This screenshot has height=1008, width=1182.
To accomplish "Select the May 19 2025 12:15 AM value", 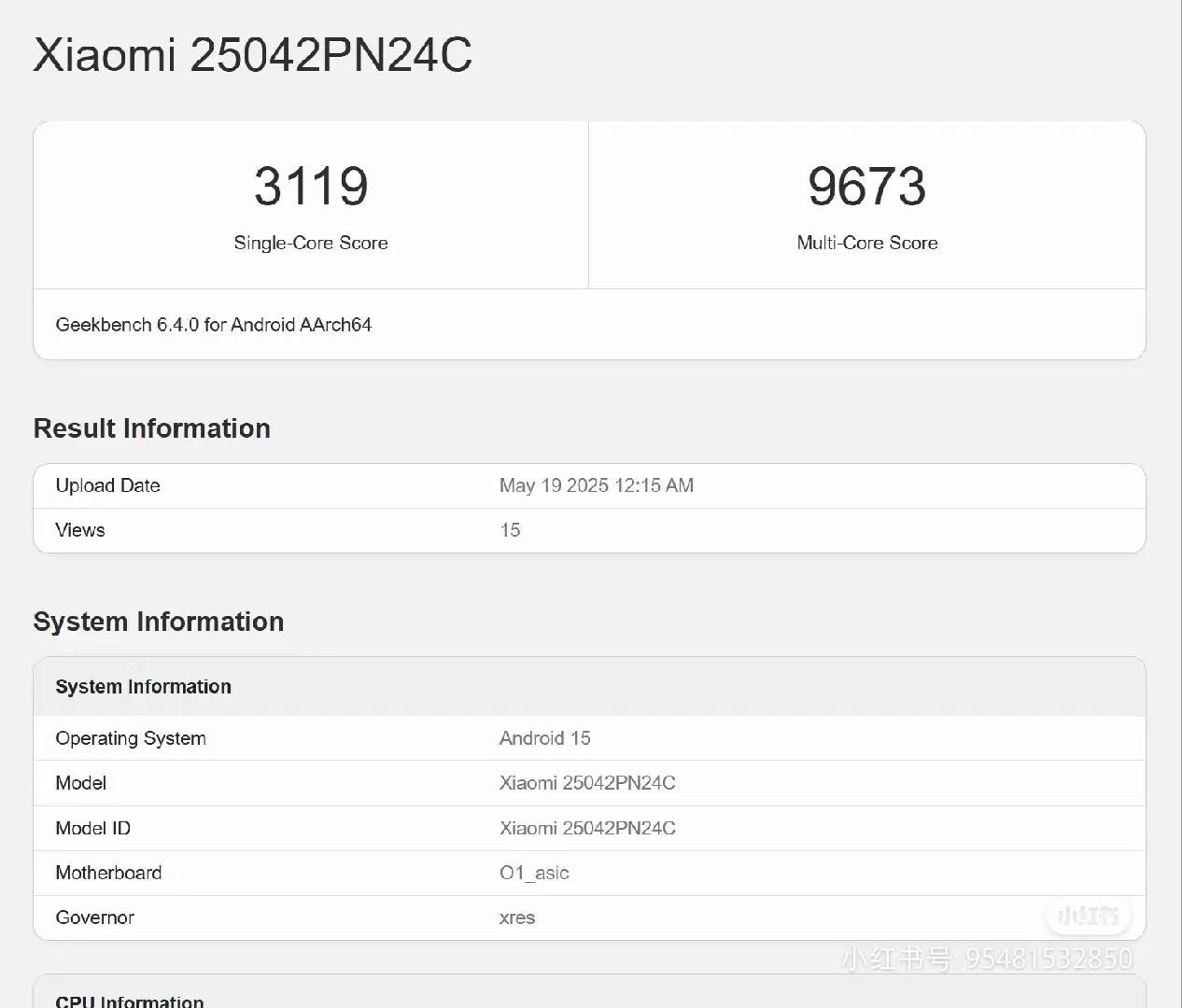I will pos(597,485).
